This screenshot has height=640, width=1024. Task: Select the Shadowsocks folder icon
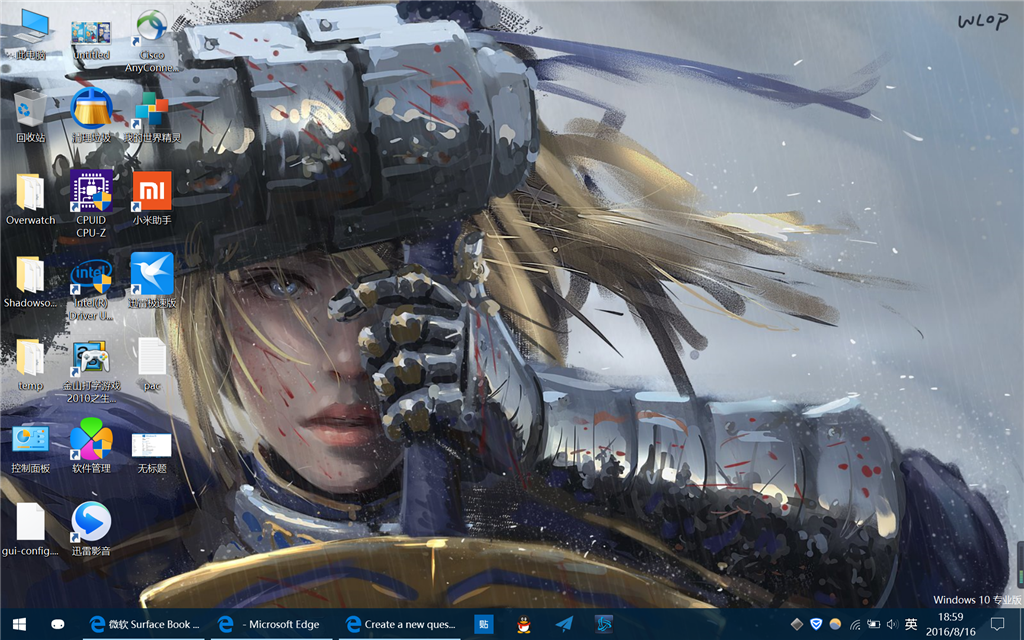30,281
